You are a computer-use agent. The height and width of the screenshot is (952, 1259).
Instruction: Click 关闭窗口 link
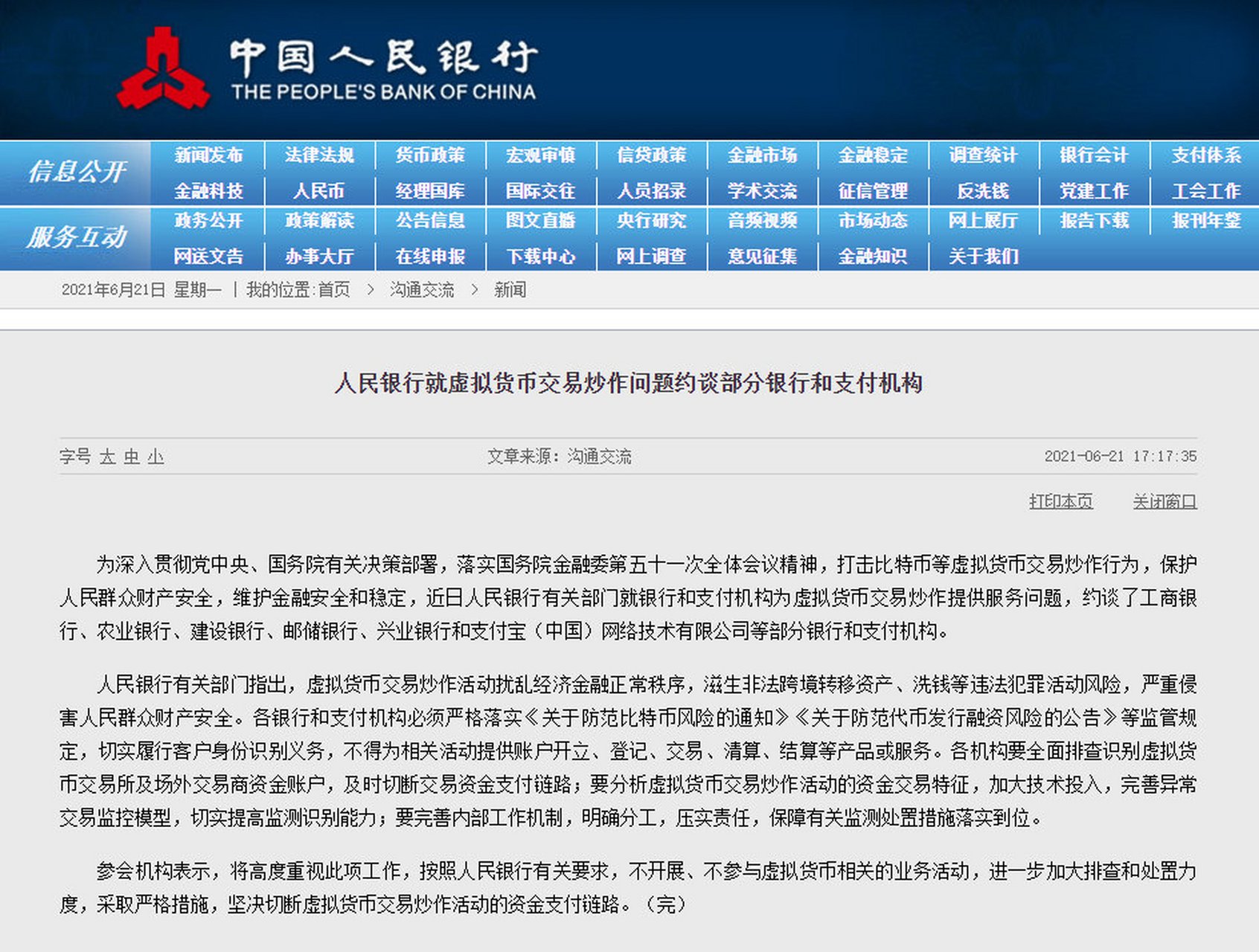(x=1165, y=502)
